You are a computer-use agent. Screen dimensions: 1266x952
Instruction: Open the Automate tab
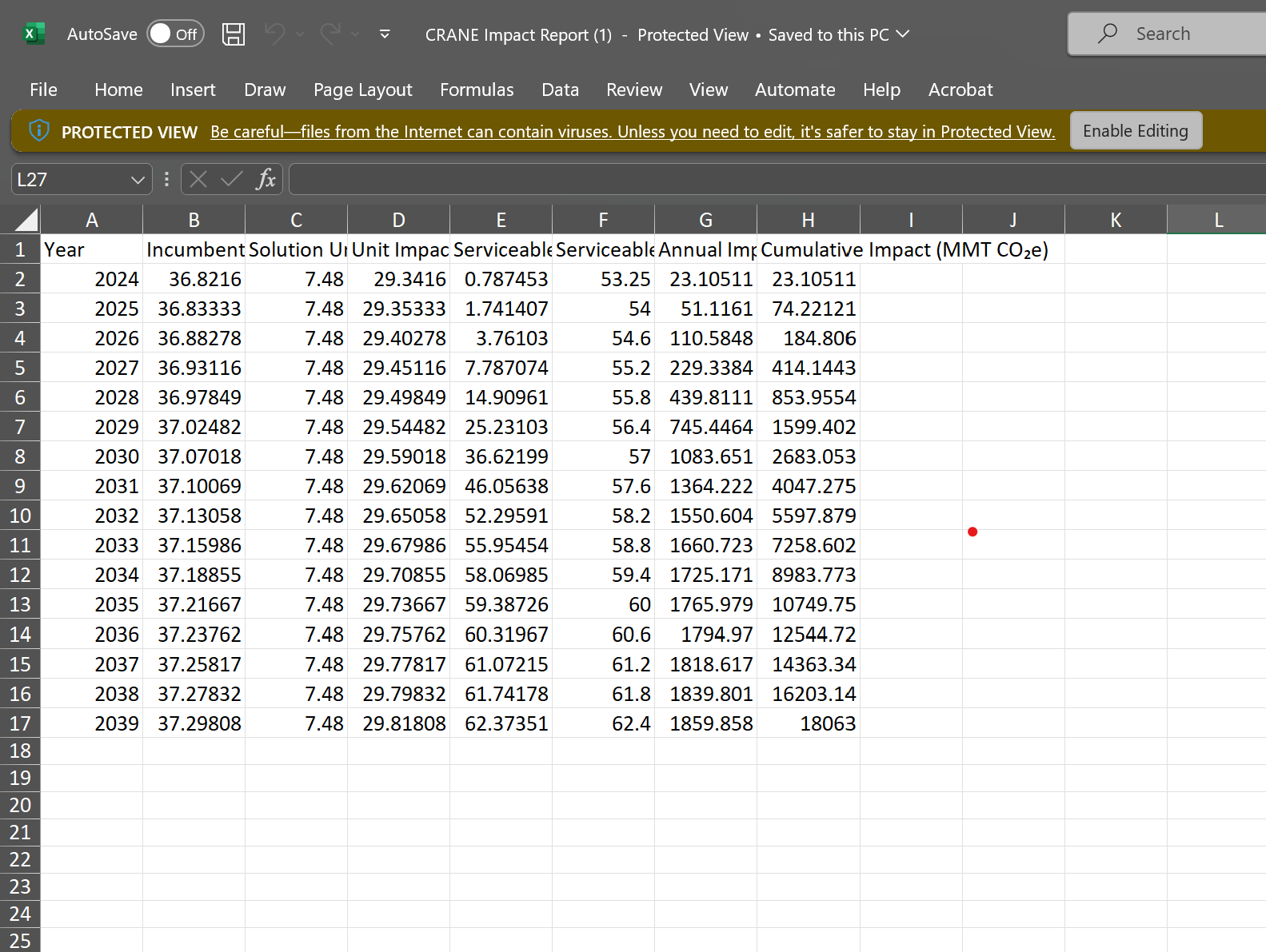pyautogui.click(x=795, y=90)
